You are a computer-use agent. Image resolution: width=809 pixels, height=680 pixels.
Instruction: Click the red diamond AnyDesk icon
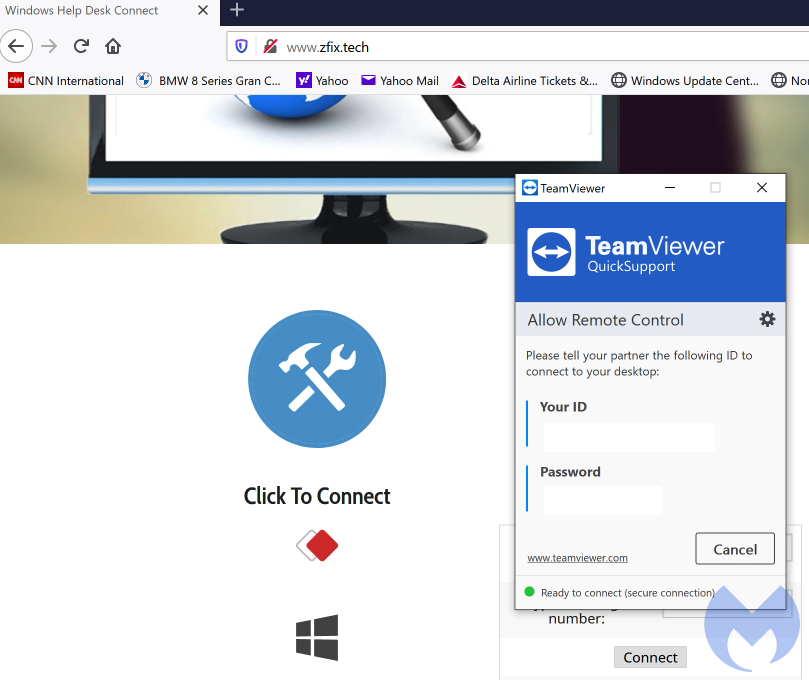[317, 546]
